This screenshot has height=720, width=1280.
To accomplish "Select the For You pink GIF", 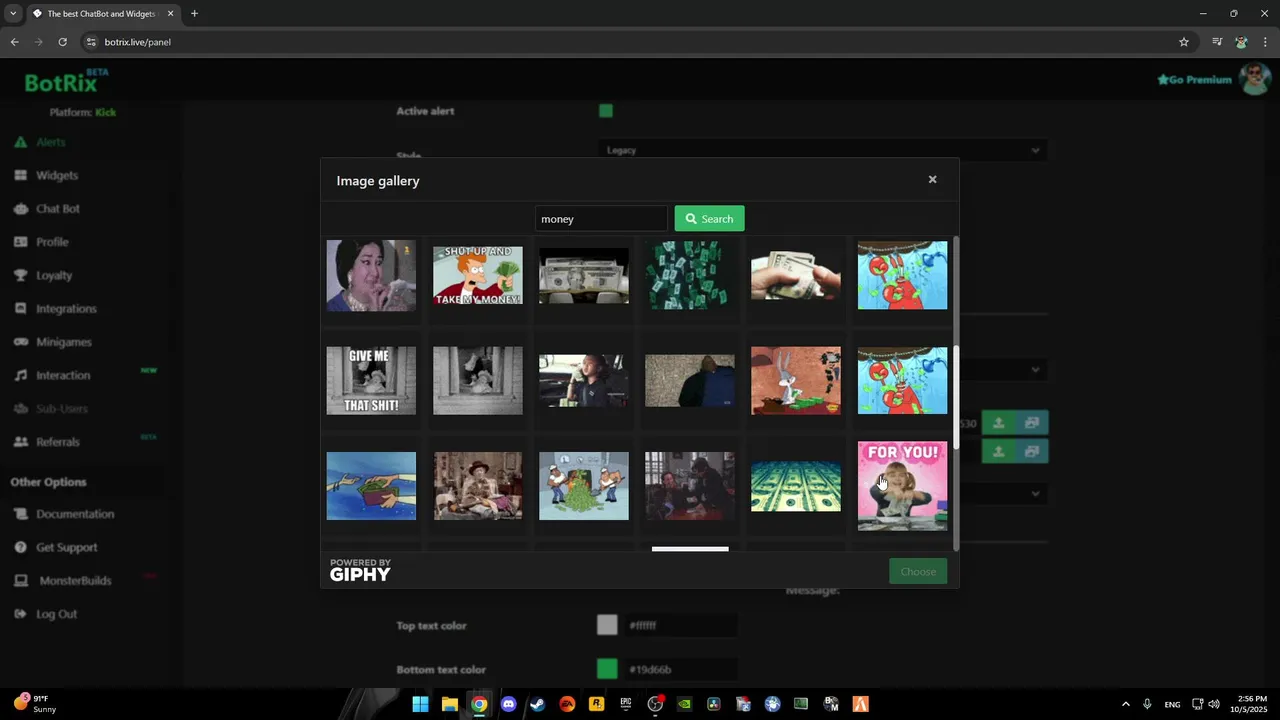I will (902, 486).
